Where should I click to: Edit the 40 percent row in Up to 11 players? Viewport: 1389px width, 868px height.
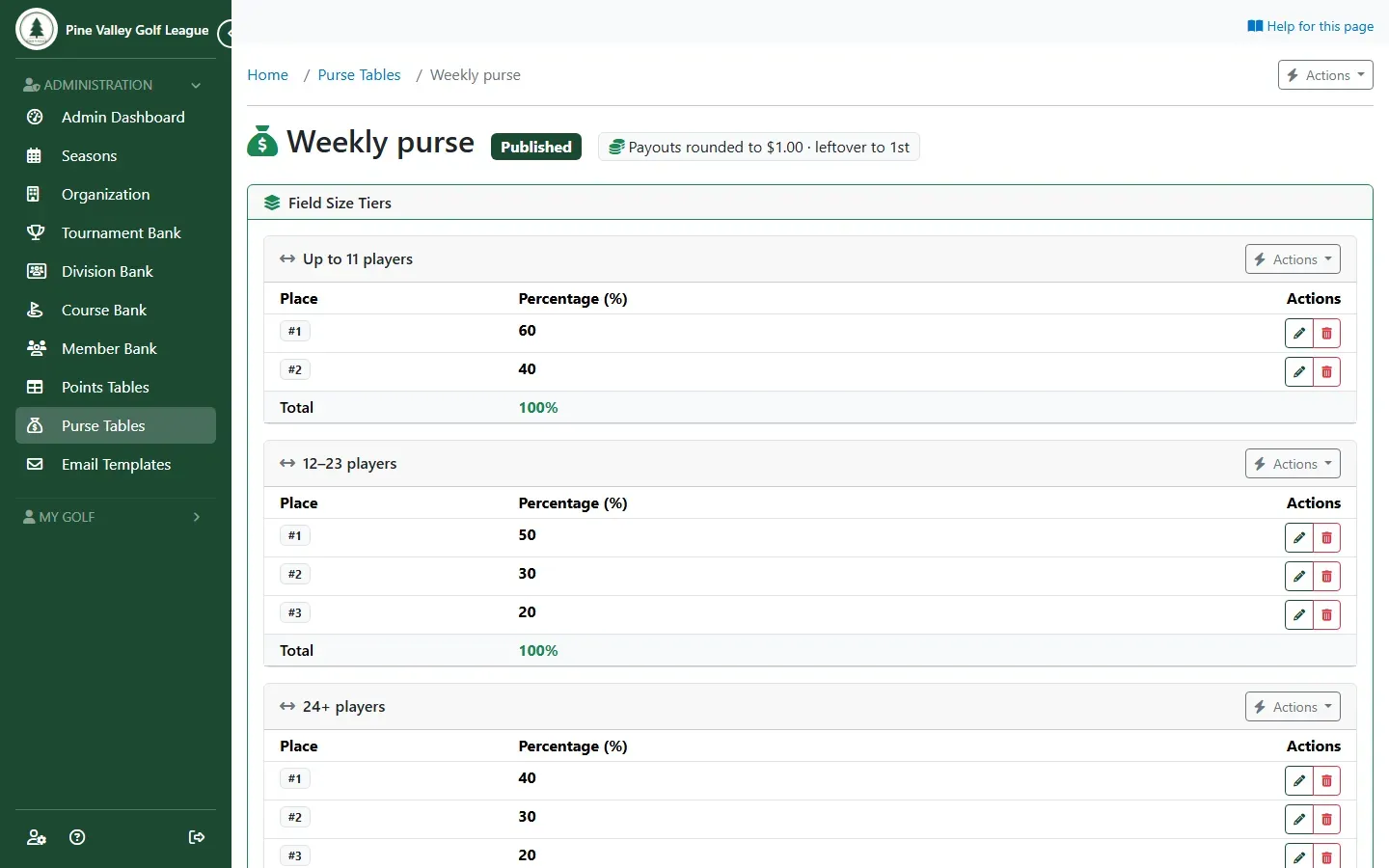1299,372
